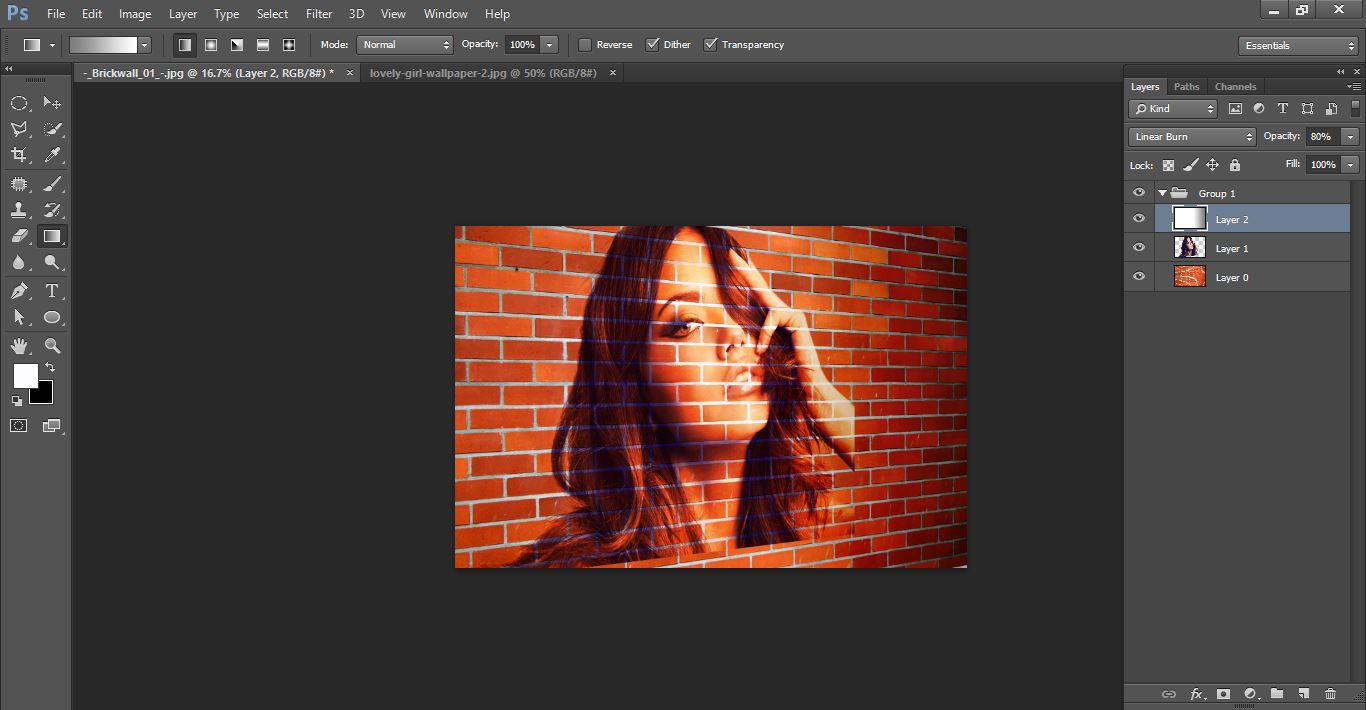Open the Opacity dropdown in Layers panel

(1350, 136)
